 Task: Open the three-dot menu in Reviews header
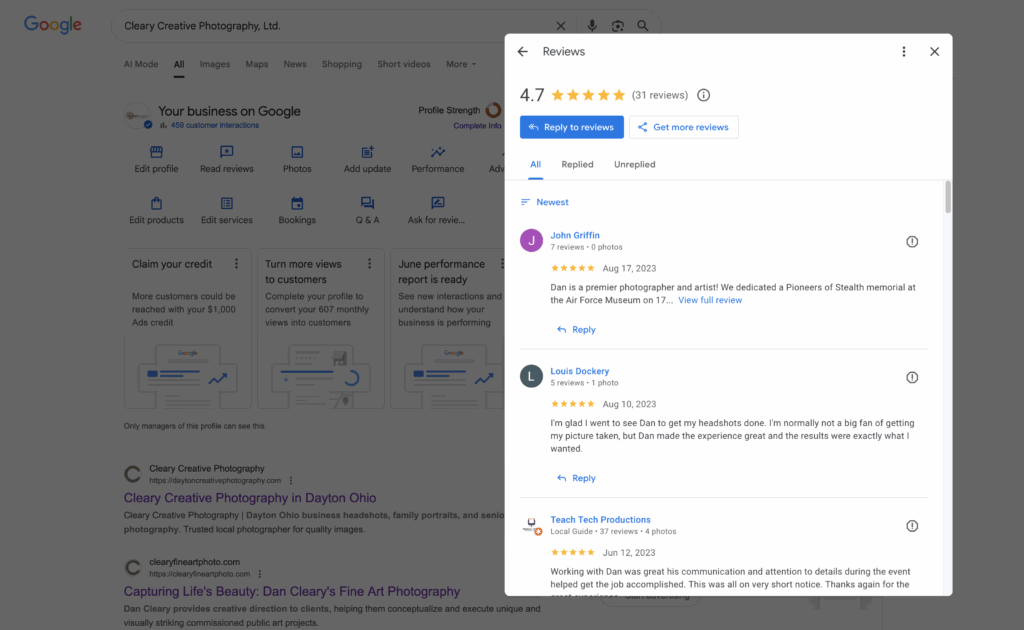pos(904,52)
